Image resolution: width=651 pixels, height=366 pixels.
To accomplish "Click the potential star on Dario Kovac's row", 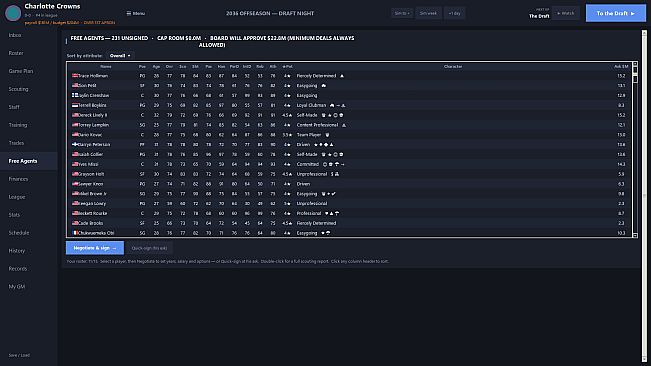I will click(290, 135).
